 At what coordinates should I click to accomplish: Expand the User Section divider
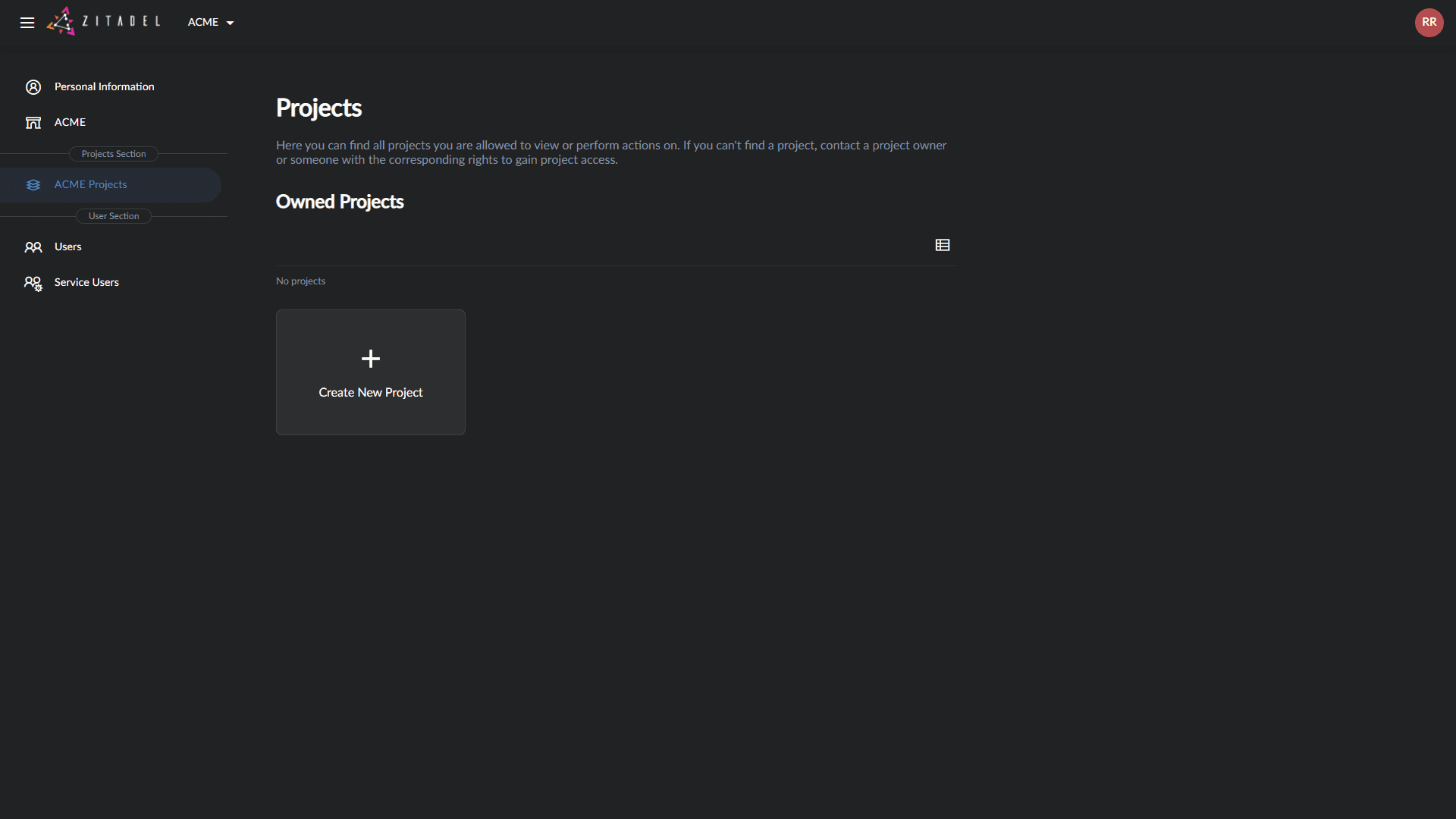click(113, 216)
